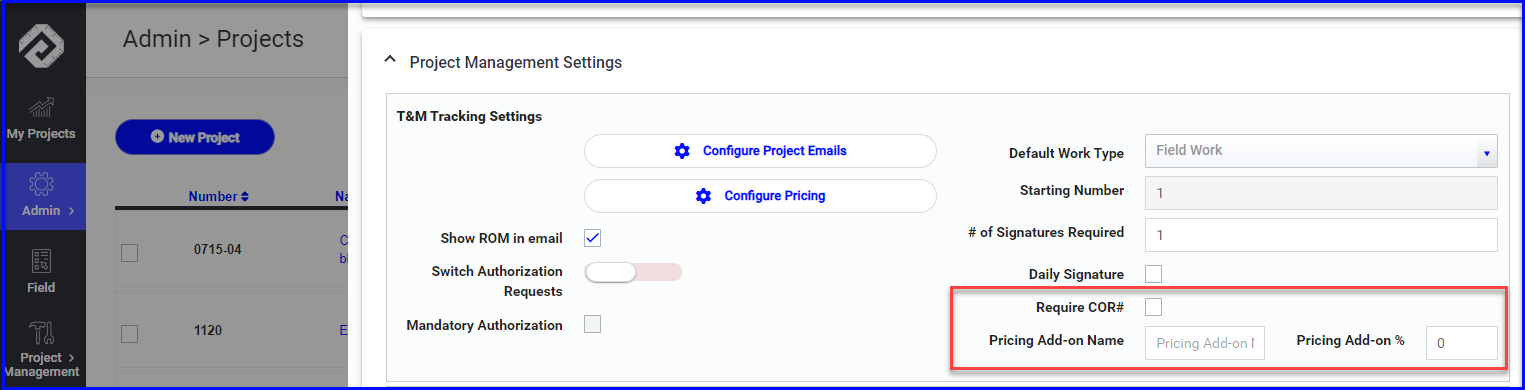Open the Project Management tools icon
Image resolution: width=1525 pixels, height=390 pixels.
coord(42,334)
